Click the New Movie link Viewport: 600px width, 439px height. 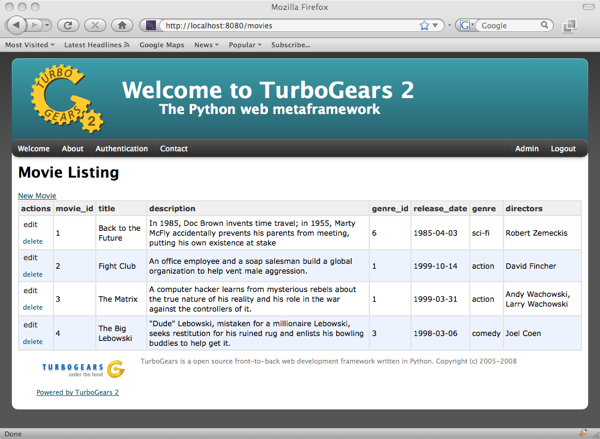37,196
